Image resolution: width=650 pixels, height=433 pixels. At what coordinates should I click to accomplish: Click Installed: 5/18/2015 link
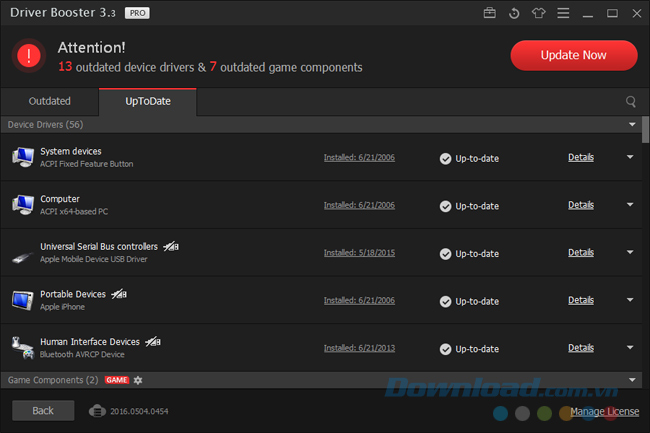coord(359,253)
